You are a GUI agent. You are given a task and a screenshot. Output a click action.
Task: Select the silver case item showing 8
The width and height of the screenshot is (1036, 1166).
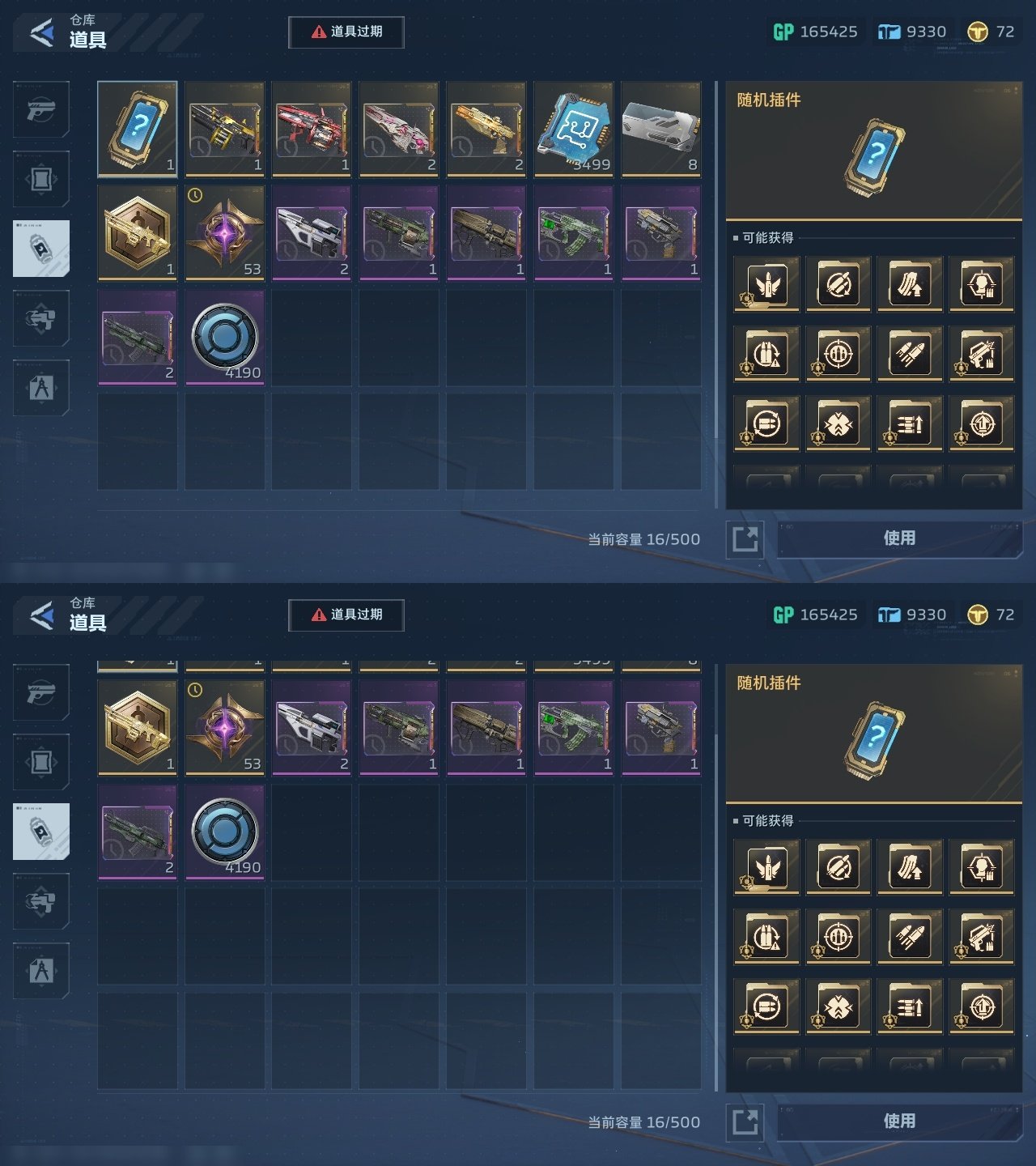661,129
